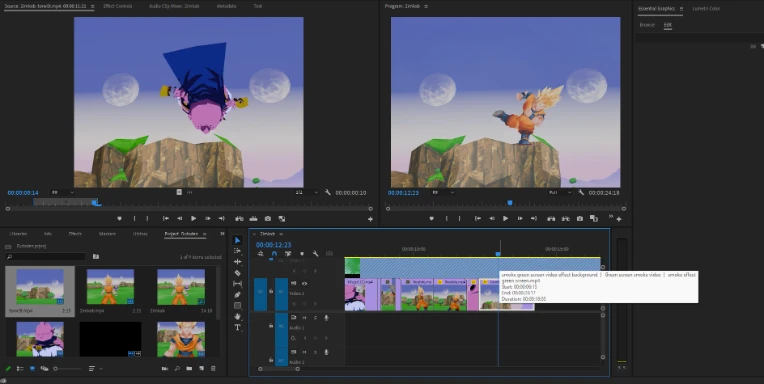Add marker in the timeline header

tap(302, 254)
